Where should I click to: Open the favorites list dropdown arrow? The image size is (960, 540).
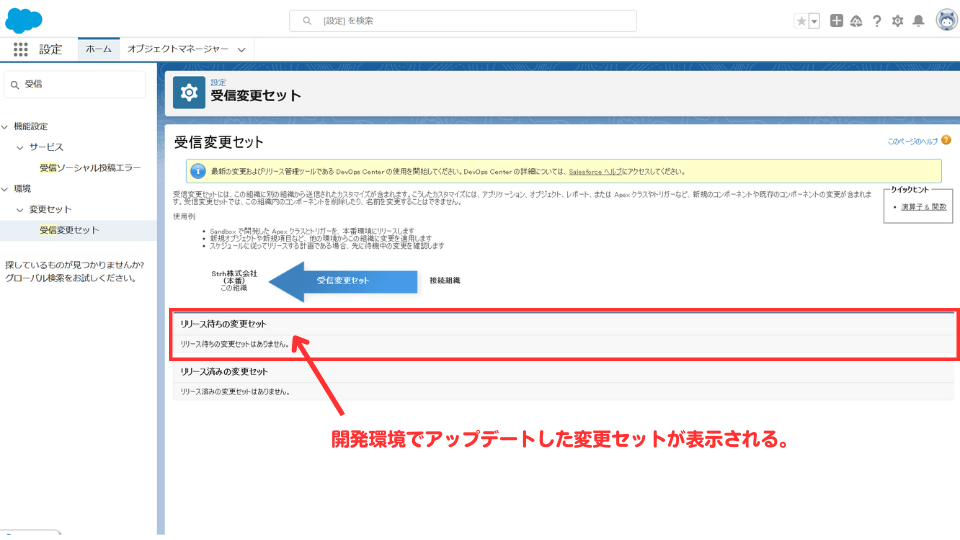(814, 21)
